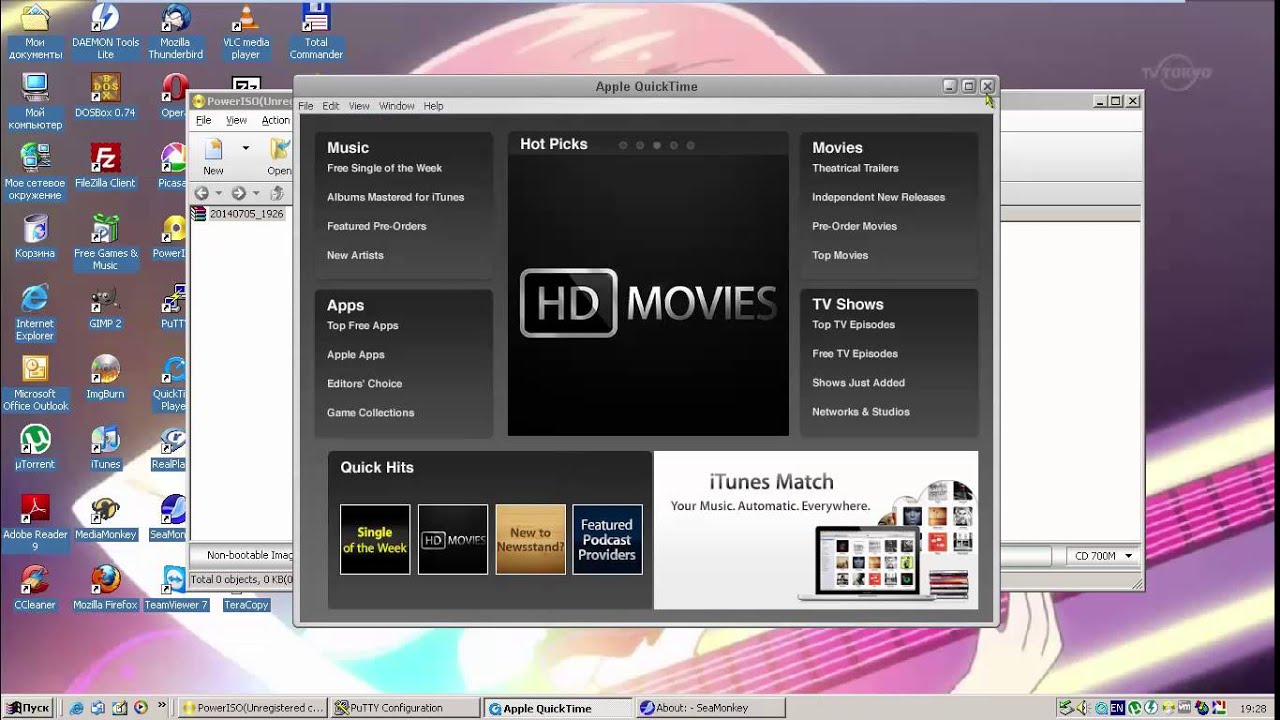Viewport: 1280px width, 720px height.
Task: Open Free Single of the Week link
Action: pyautogui.click(x=384, y=168)
